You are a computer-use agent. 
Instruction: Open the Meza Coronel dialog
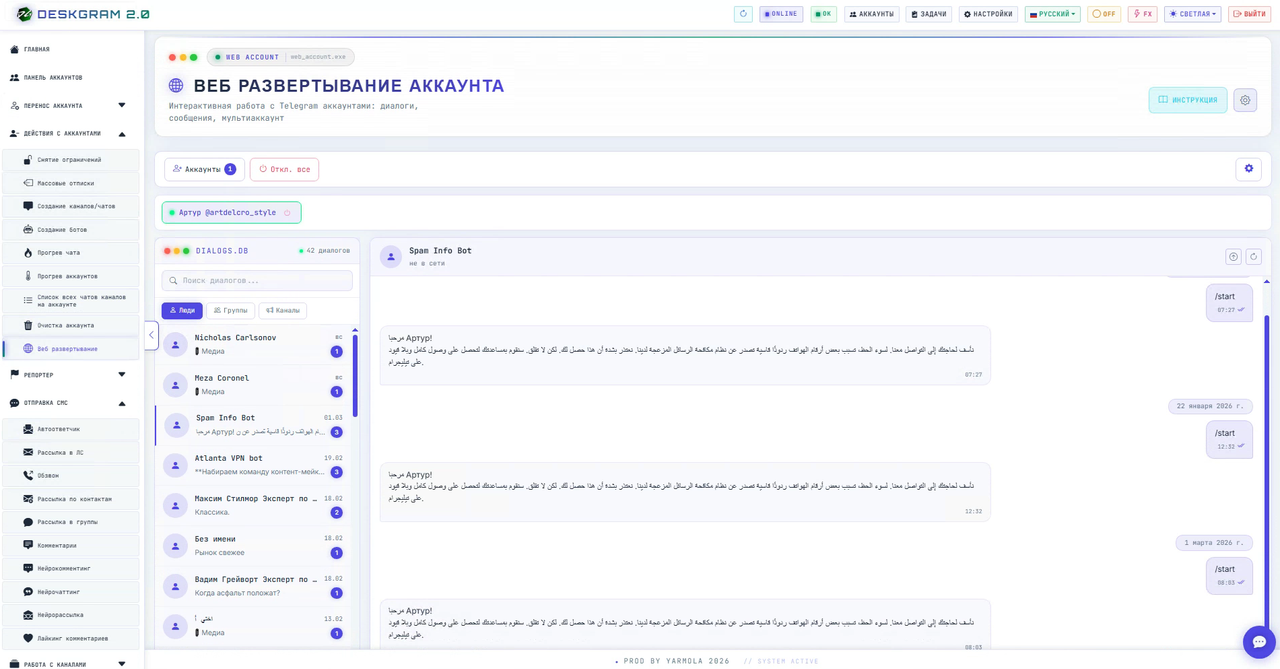point(255,384)
